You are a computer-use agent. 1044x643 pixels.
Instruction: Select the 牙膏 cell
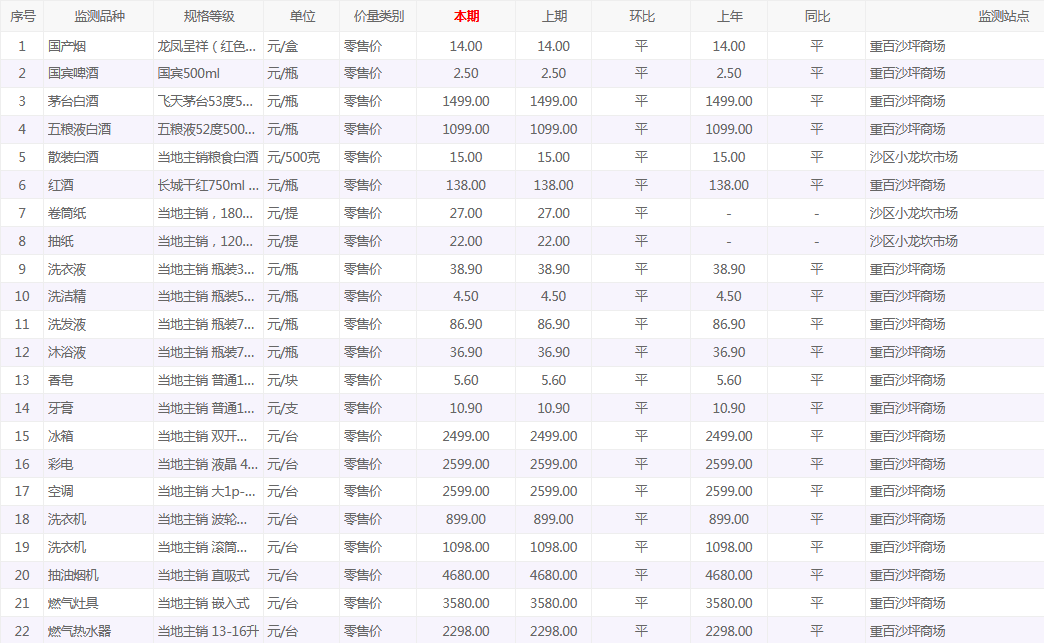click(61, 408)
